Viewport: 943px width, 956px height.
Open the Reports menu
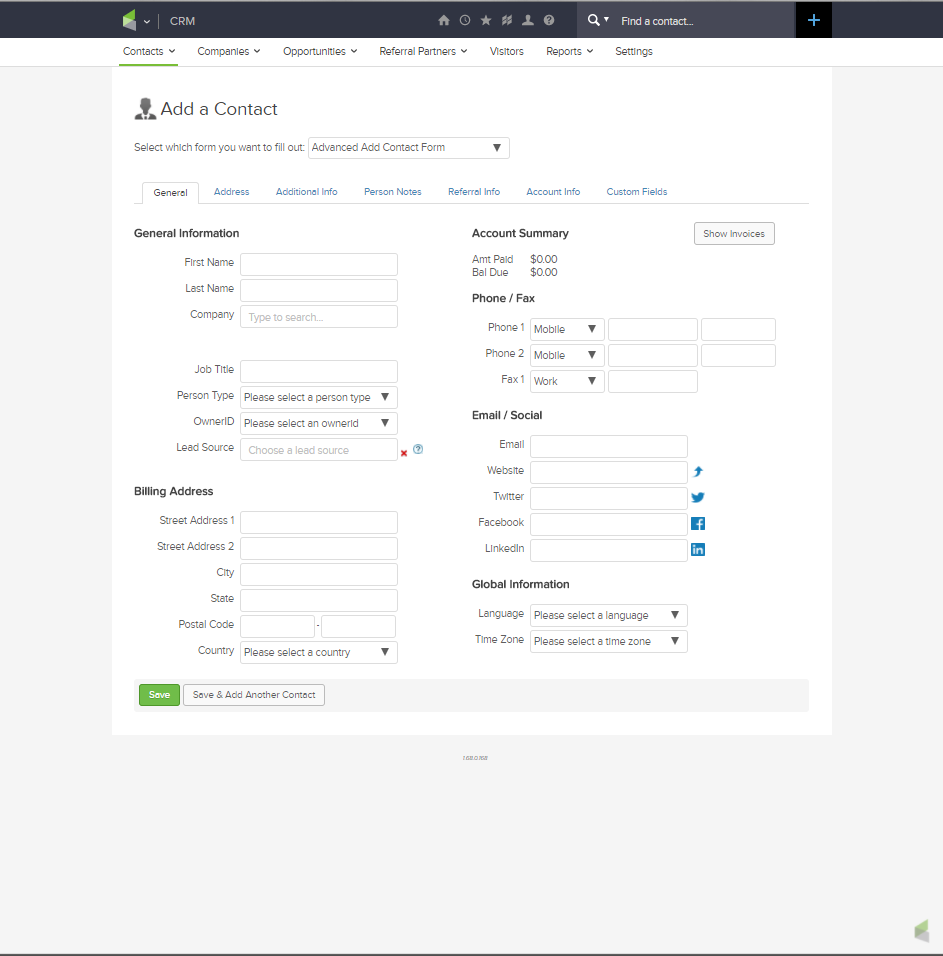[569, 51]
